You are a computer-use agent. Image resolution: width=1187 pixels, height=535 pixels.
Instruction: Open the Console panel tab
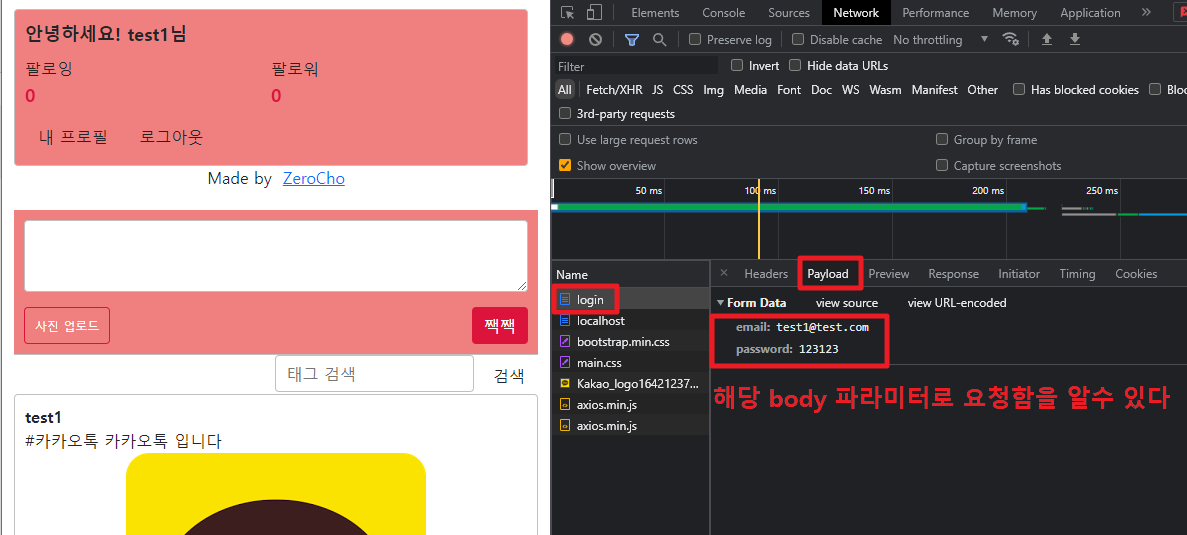723,13
